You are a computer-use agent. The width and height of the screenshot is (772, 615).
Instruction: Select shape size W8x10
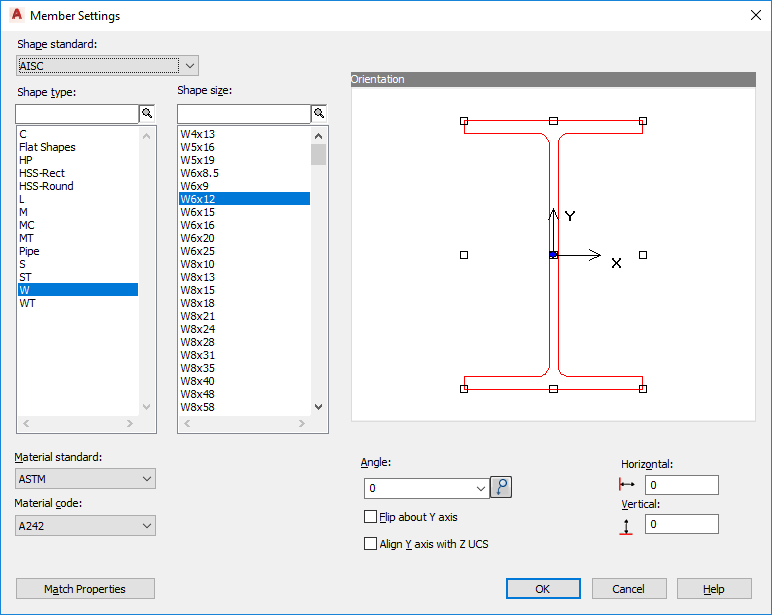click(245, 264)
